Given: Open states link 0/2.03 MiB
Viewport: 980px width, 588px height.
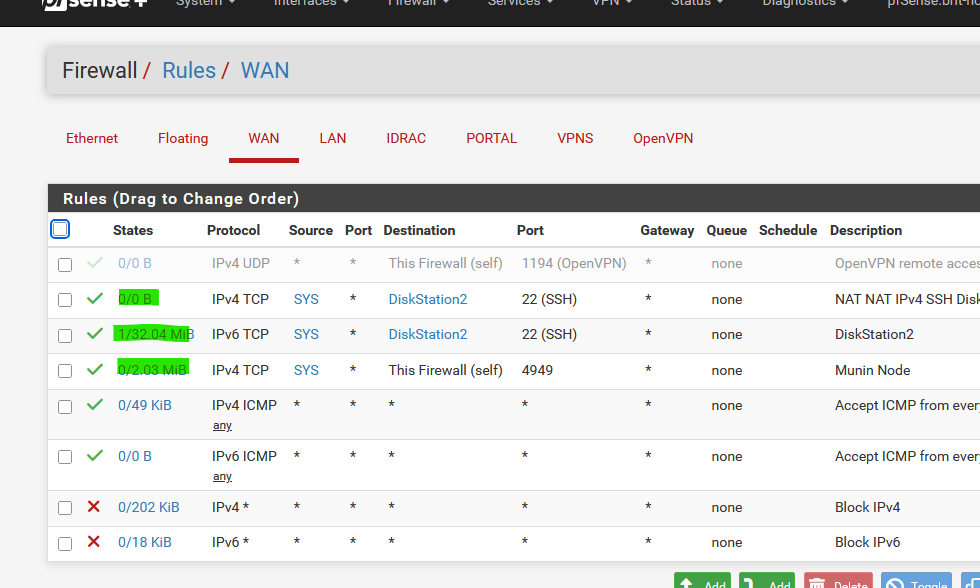Looking at the screenshot, I should click(152, 370).
